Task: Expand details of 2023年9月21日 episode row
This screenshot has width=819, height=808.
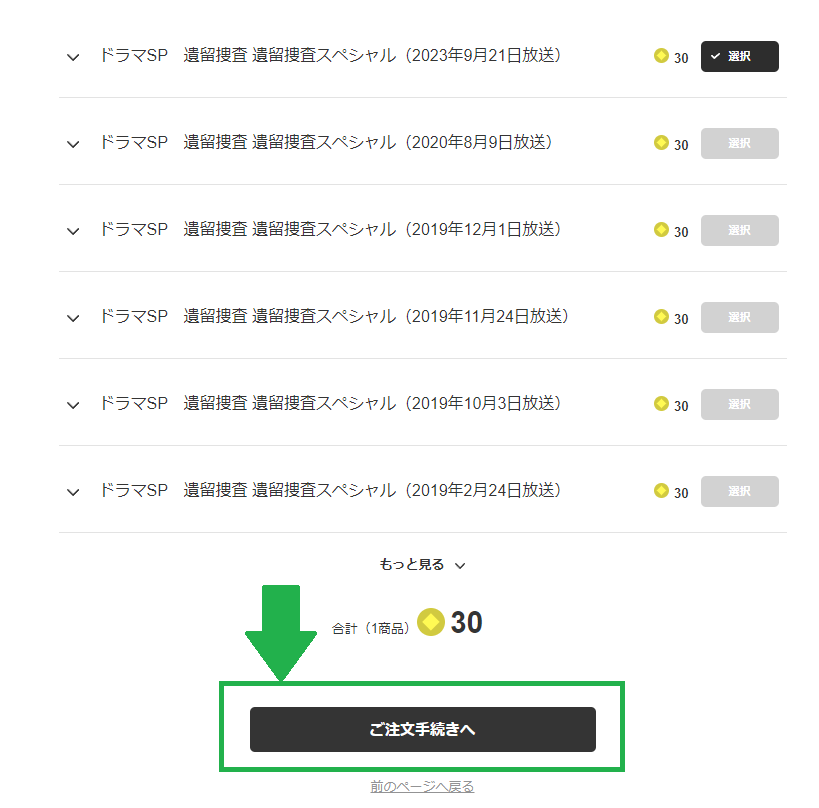Action: coord(73,58)
